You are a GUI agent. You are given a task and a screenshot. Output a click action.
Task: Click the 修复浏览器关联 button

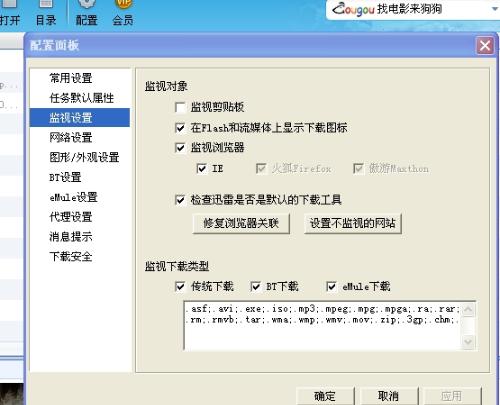[x=241, y=223]
